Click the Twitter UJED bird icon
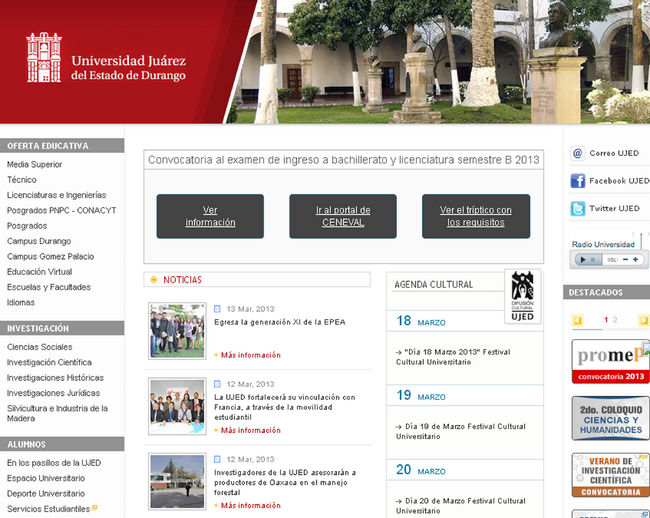The image size is (650, 518). (x=577, y=209)
